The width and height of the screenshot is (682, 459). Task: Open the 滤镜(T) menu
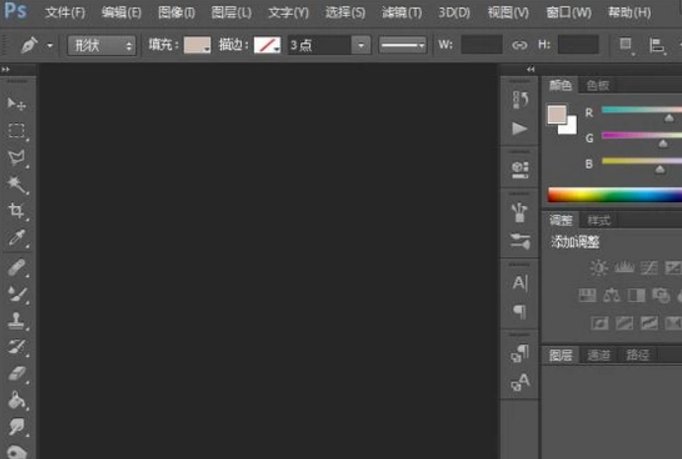402,13
